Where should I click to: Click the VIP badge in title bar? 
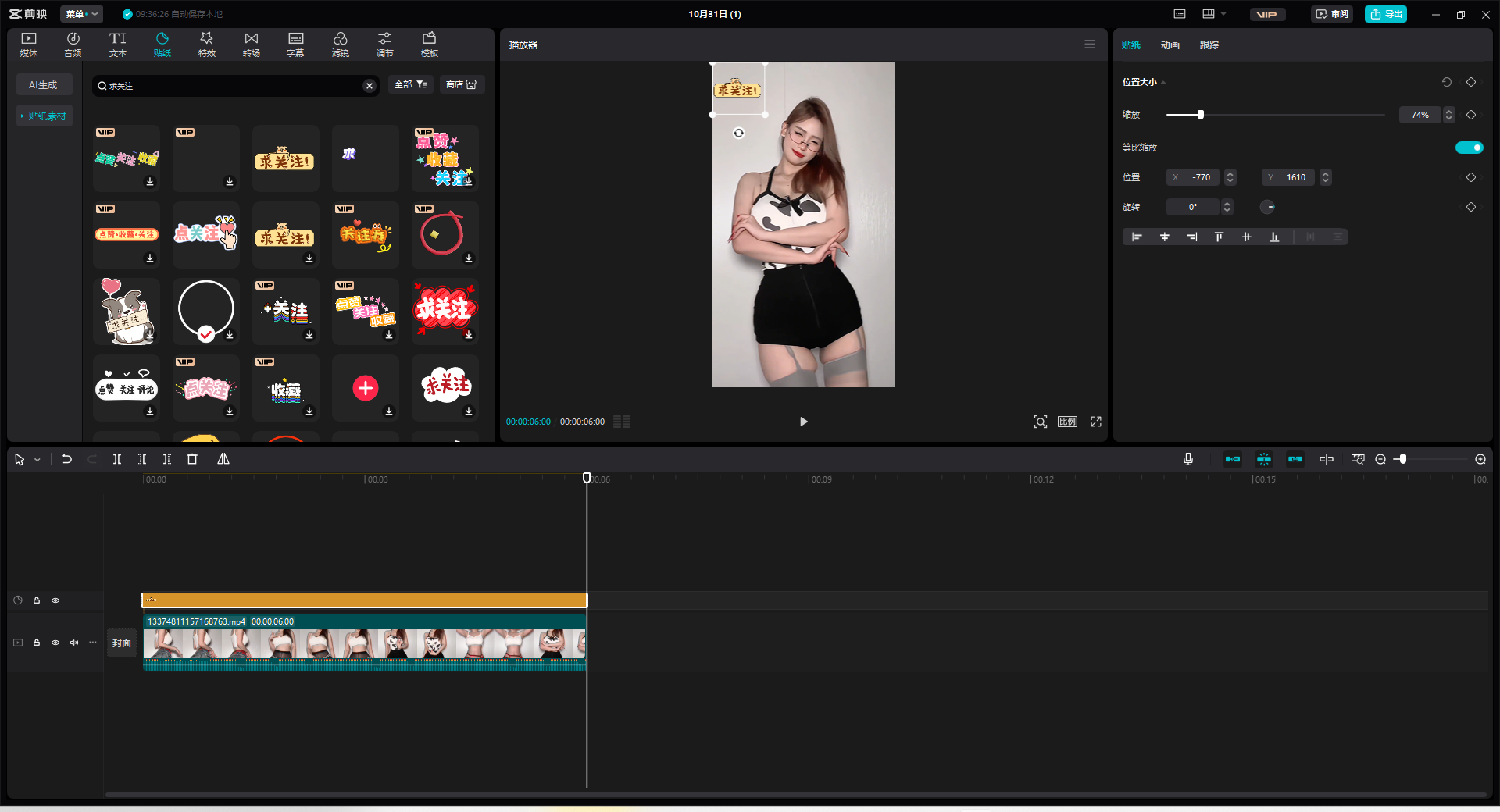(1267, 14)
